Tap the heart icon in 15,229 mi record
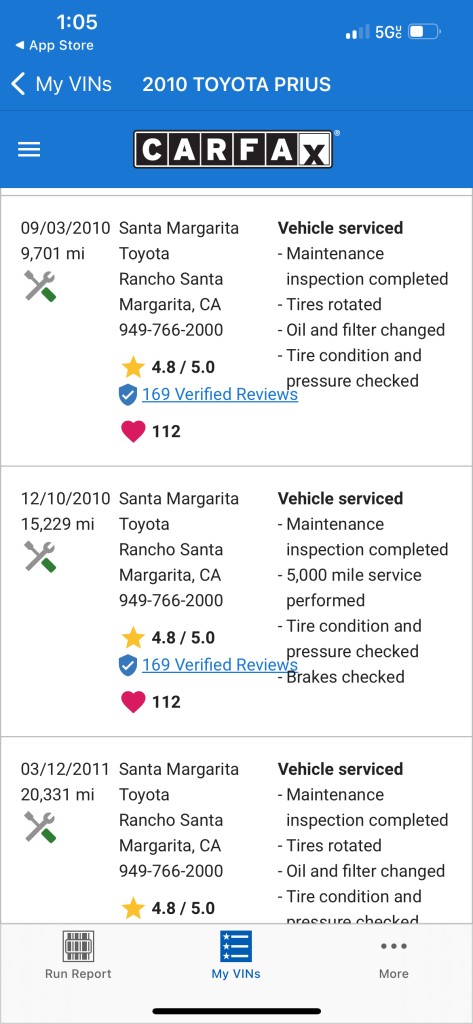 tap(133, 702)
